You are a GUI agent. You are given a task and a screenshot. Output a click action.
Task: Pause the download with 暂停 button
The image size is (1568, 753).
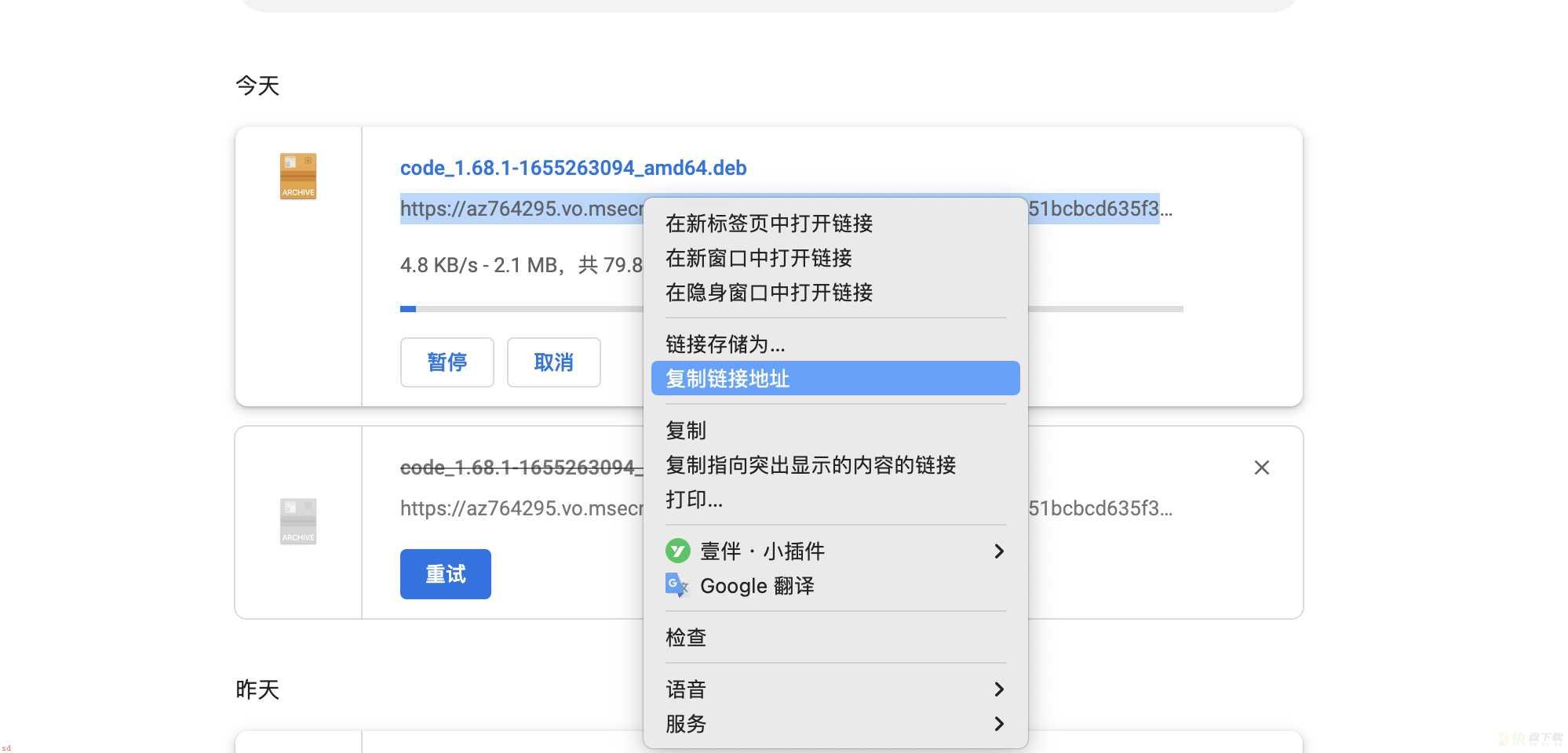447,362
